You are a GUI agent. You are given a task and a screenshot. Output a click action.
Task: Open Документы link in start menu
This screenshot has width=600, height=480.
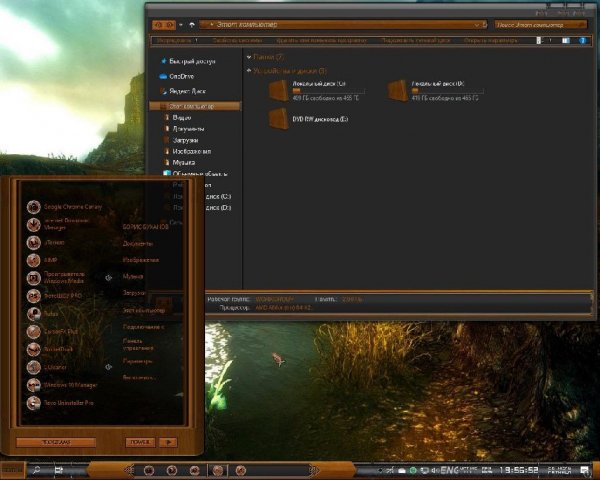click(138, 244)
